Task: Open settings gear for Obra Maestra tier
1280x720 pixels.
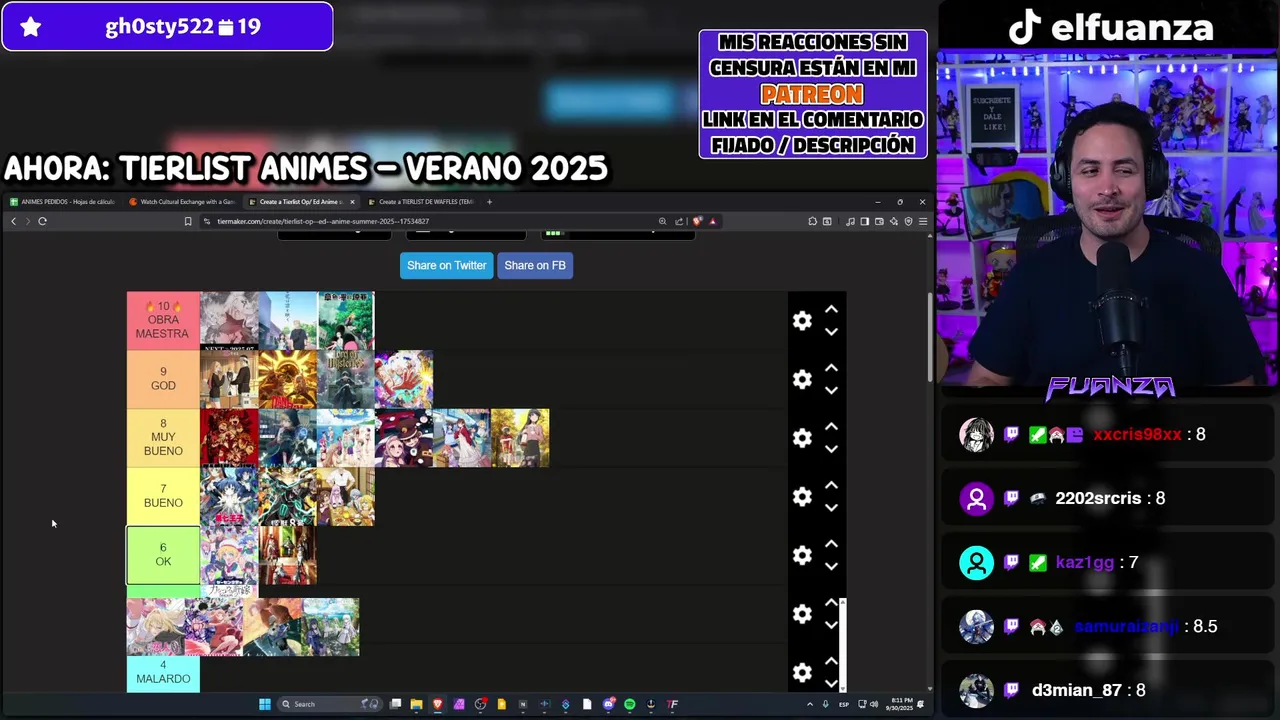Action: (x=802, y=320)
